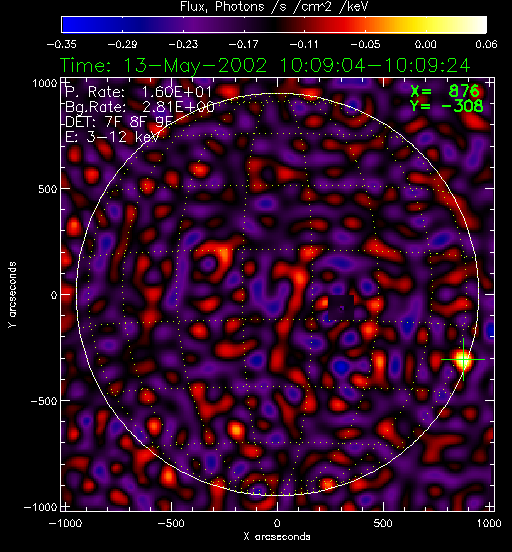Image resolution: width=512 pixels, height=552 pixels.
Task: Click the Bg.Rate 2.81E+00 text
Action: 140,107
